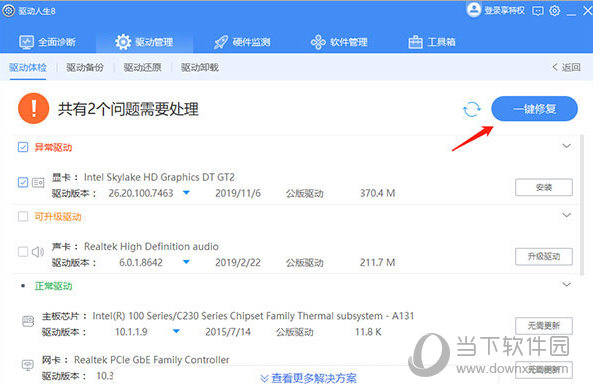Open the feedback message icon
Screen dimensions: 593x384
537,11
